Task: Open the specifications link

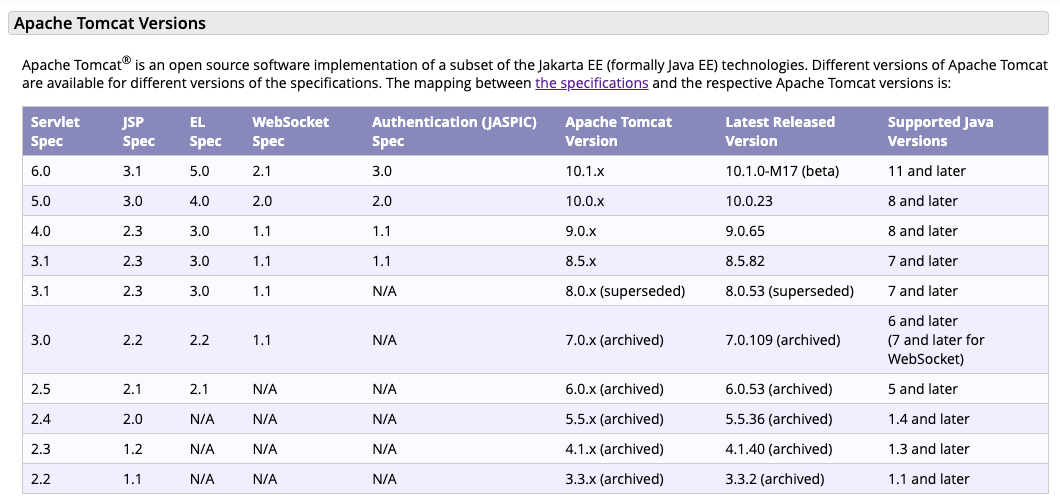Action: tap(592, 83)
